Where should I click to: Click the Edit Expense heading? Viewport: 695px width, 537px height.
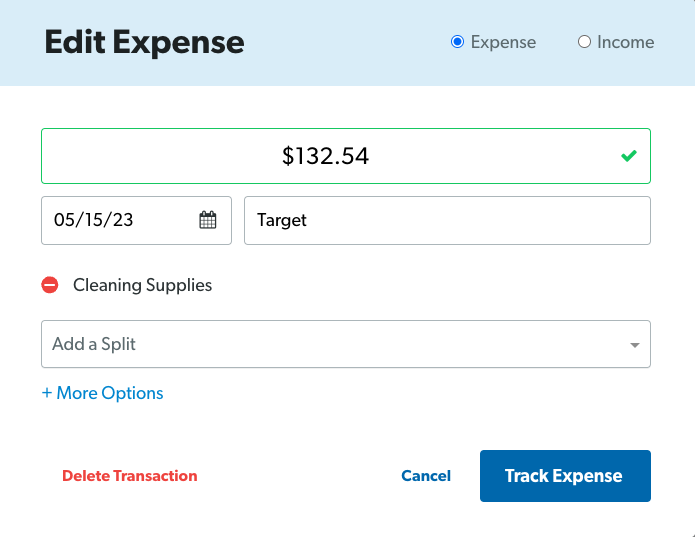click(x=144, y=43)
